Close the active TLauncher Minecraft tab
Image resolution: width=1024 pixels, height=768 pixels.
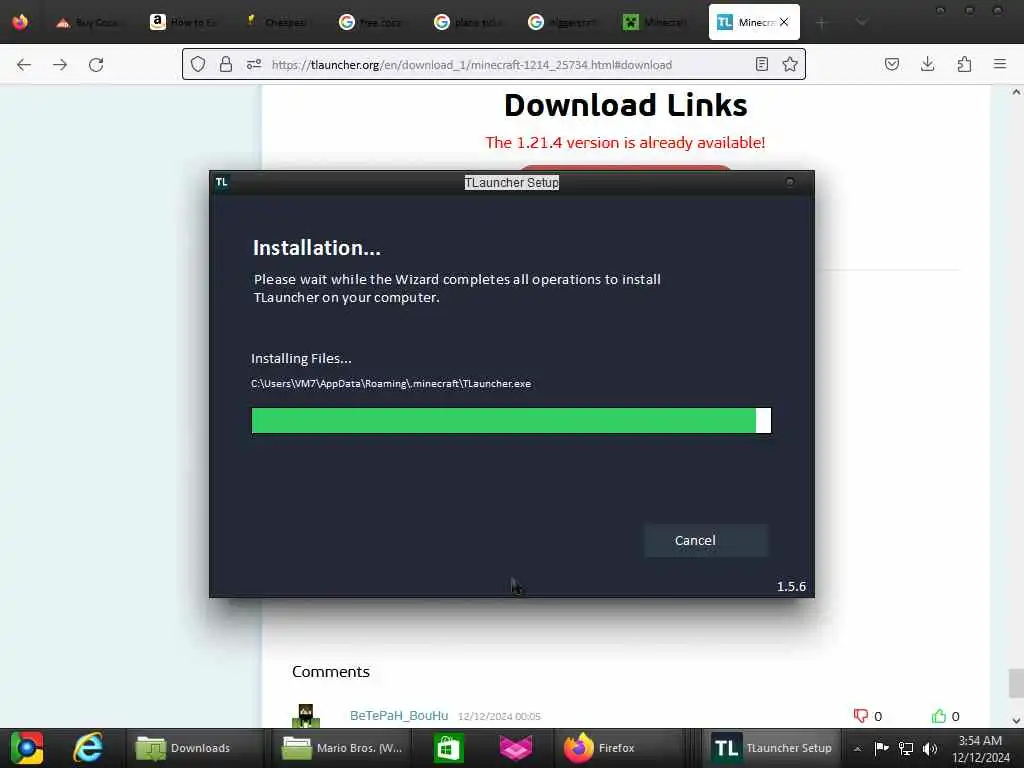pos(784,22)
